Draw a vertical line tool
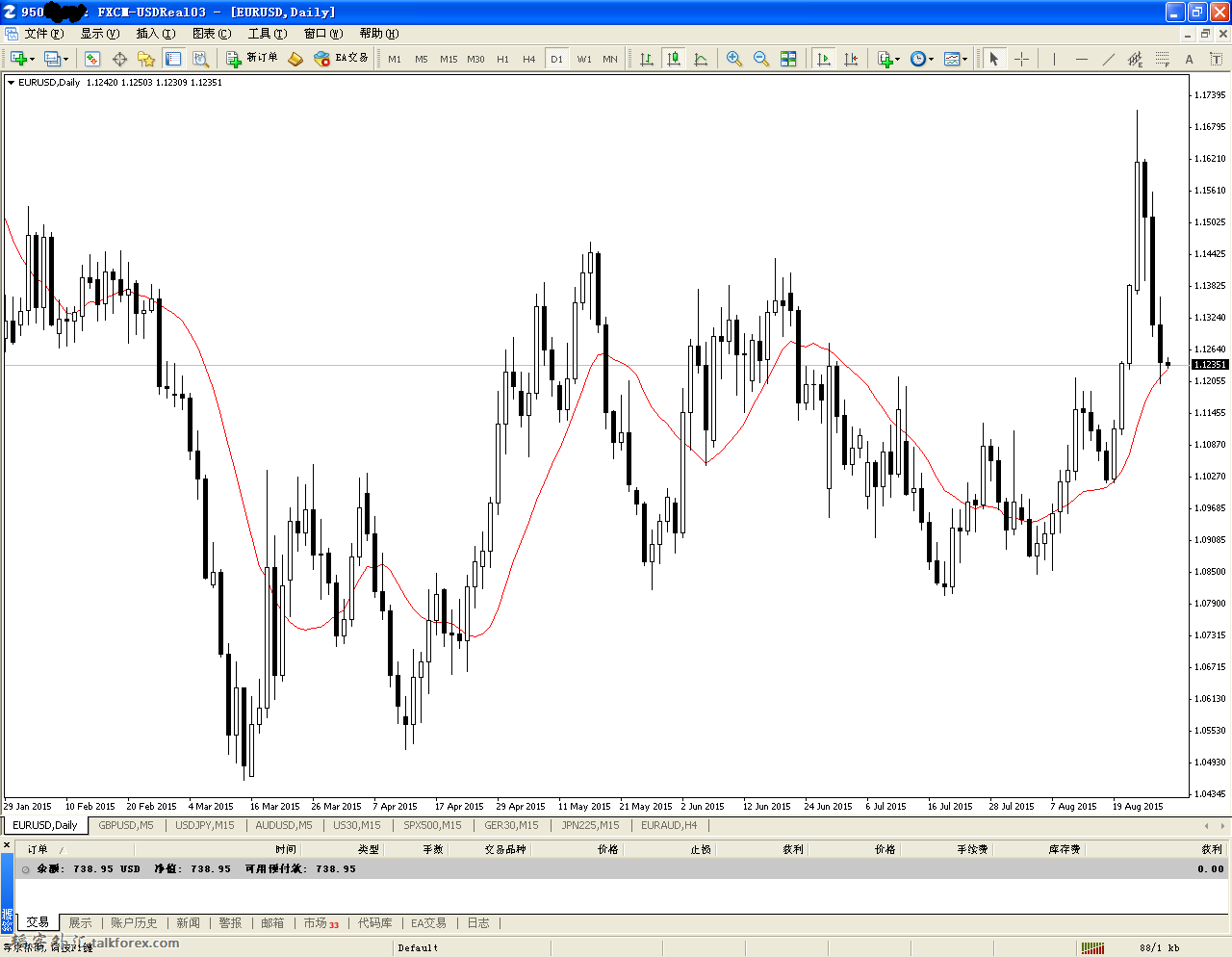 pos(1055,59)
